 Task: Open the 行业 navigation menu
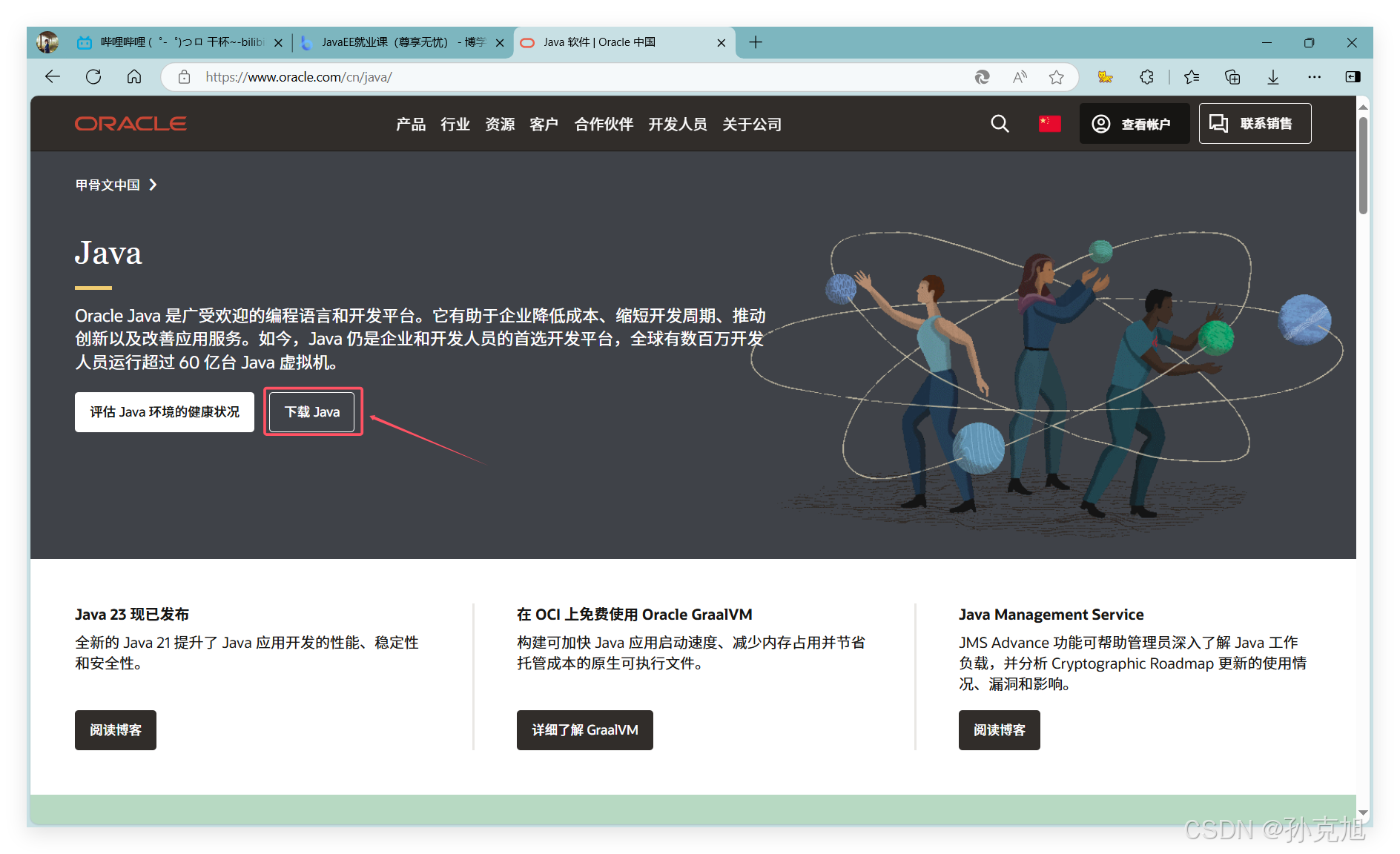click(455, 125)
